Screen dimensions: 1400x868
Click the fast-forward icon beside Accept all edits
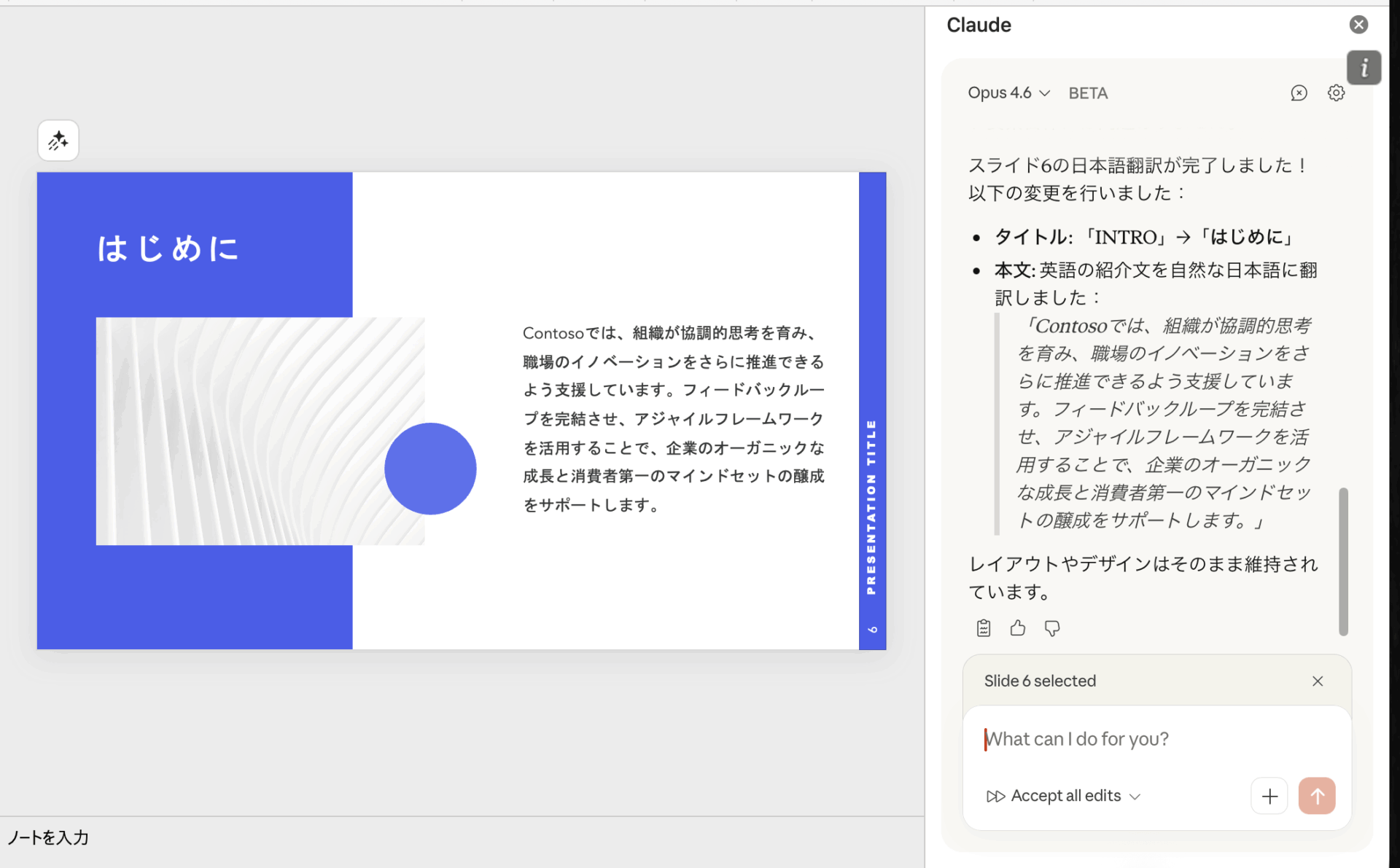pos(996,796)
